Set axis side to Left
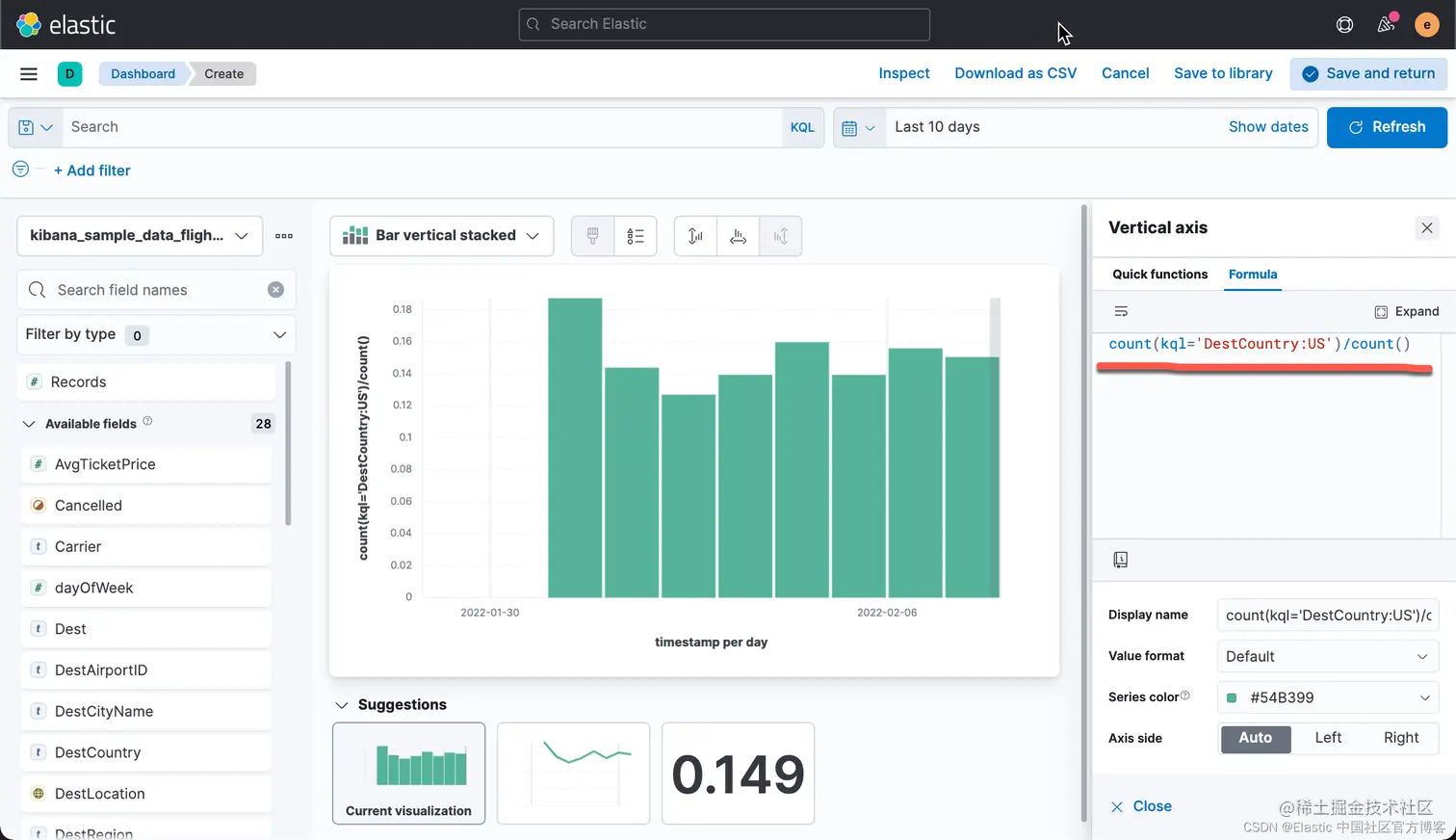 click(x=1328, y=738)
